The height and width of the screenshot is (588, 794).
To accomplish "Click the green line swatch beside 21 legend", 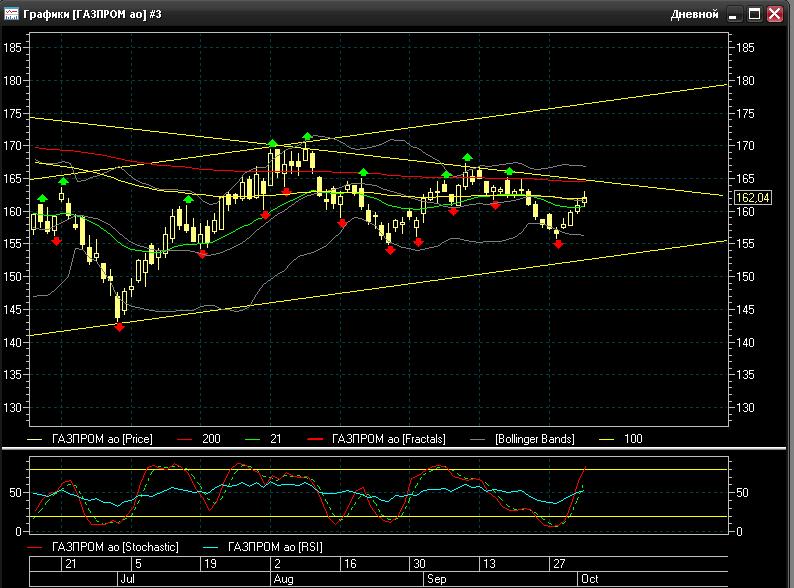I will [x=252, y=440].
